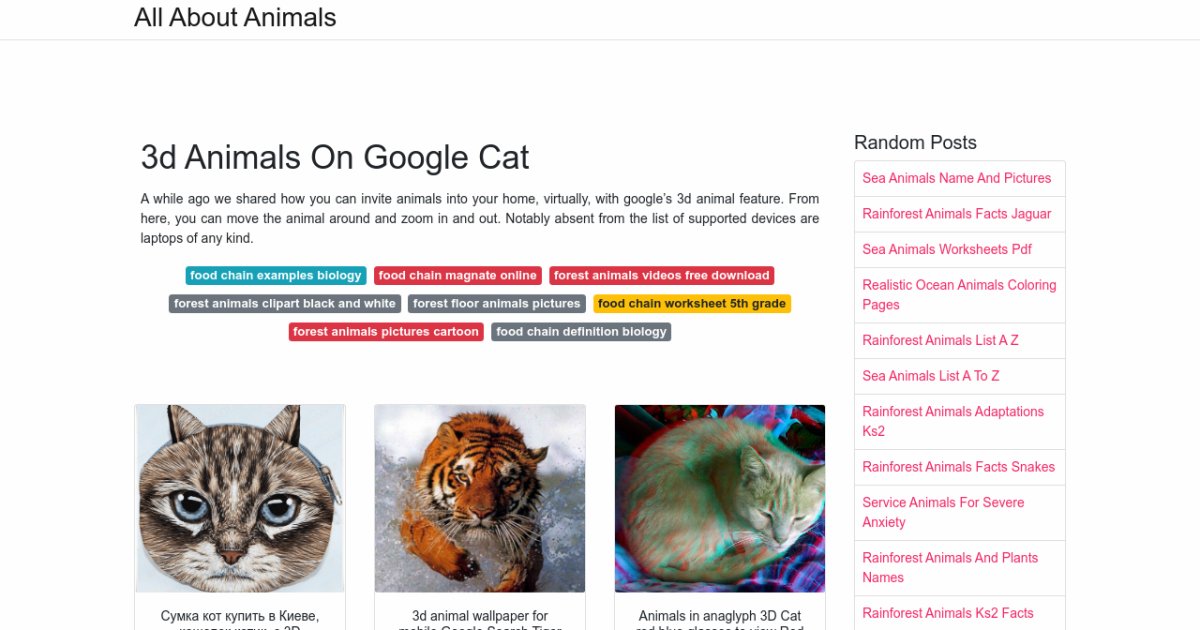Open the cat face purse thumbnail
This screenshot has width=1200, height=630.
[240, 498]
